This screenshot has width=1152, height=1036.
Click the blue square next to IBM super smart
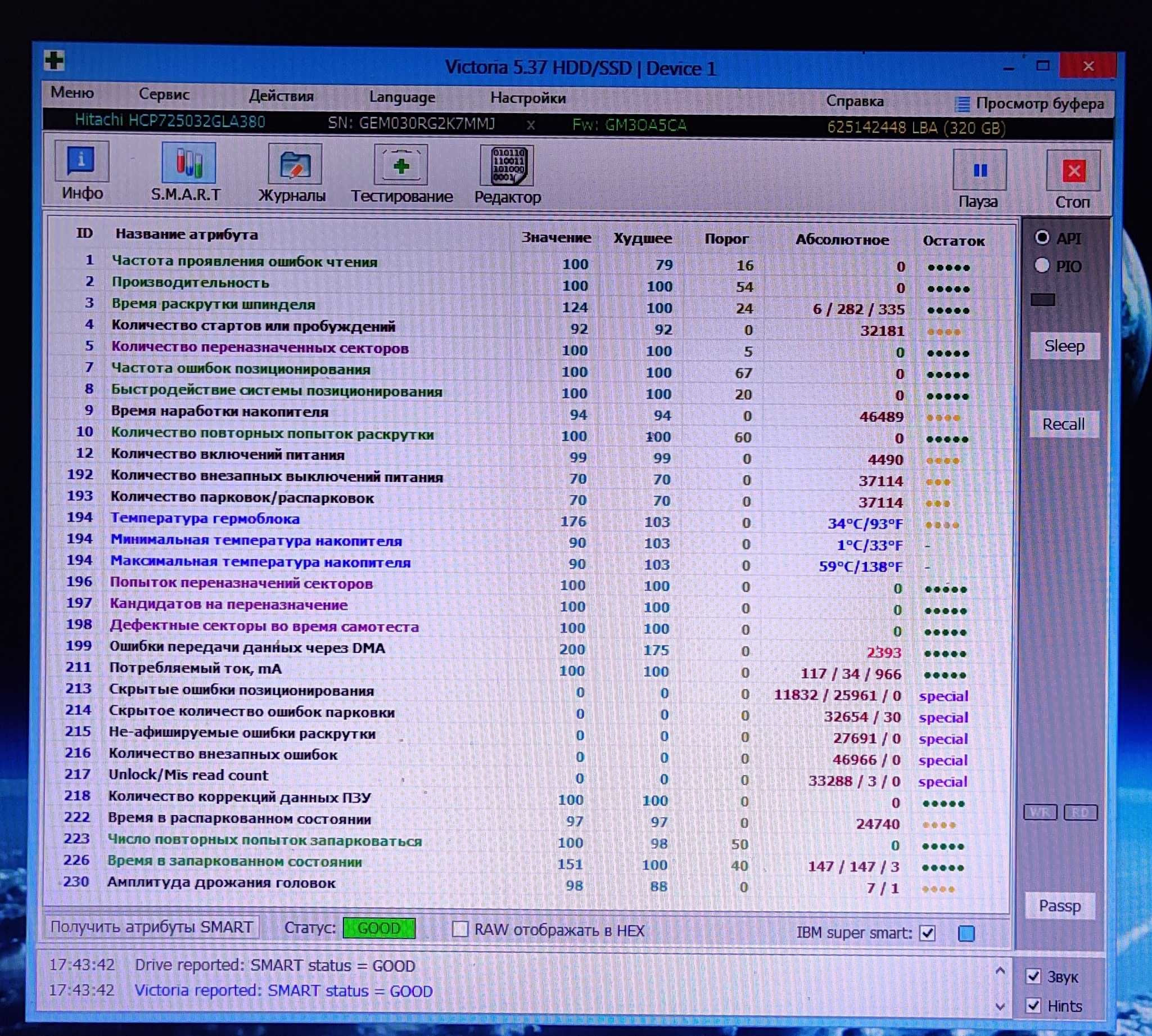click(x=966, y=934)
